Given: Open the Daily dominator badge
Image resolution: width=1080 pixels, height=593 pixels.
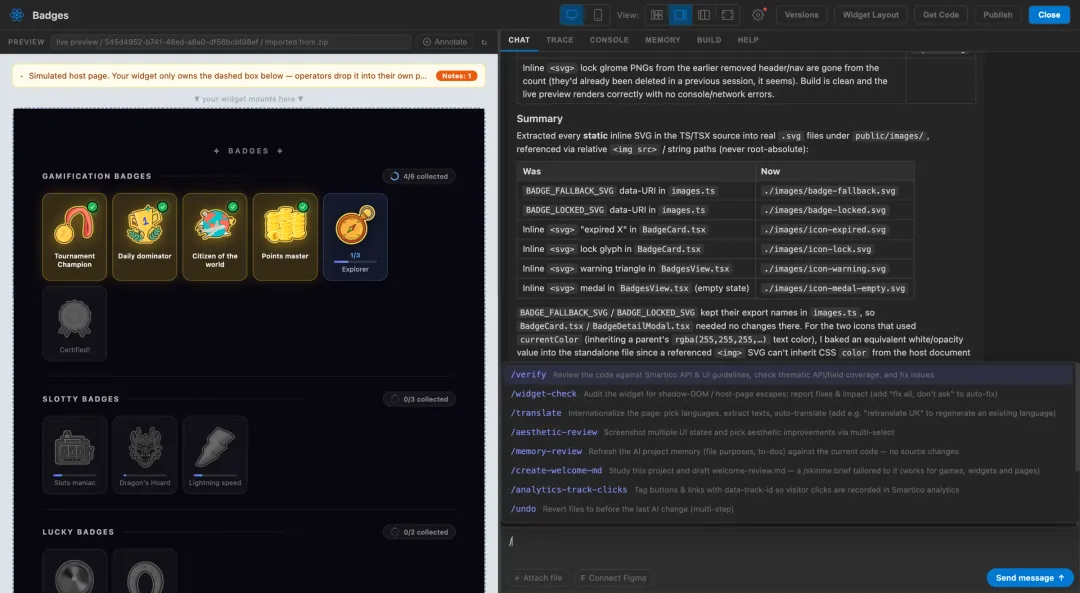Looking at the screenshot, I should pos(145,236).
